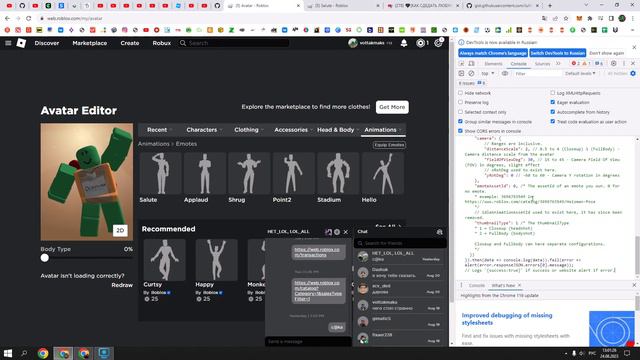
Task: Switch to DevTools Elements tab
Action: 493,64
